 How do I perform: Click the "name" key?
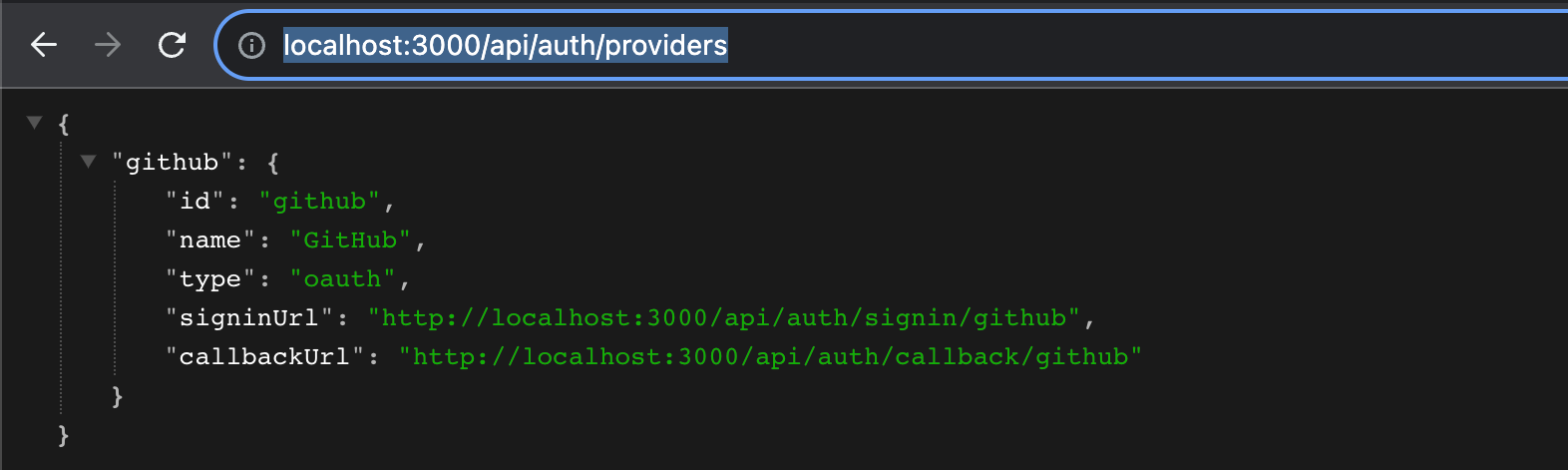click(210, 240)
